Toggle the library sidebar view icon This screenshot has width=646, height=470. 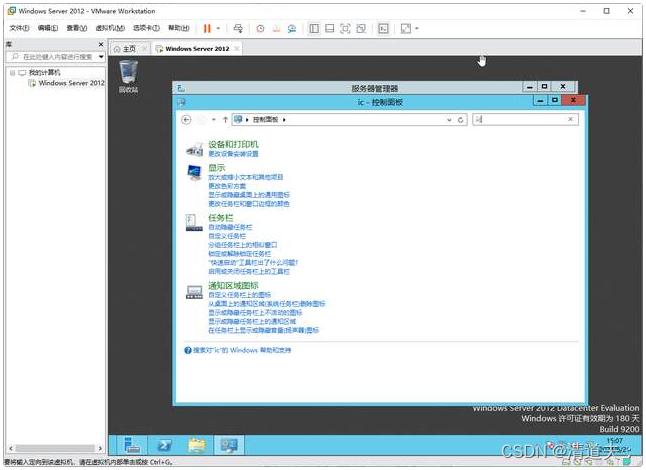click(314, 28)
